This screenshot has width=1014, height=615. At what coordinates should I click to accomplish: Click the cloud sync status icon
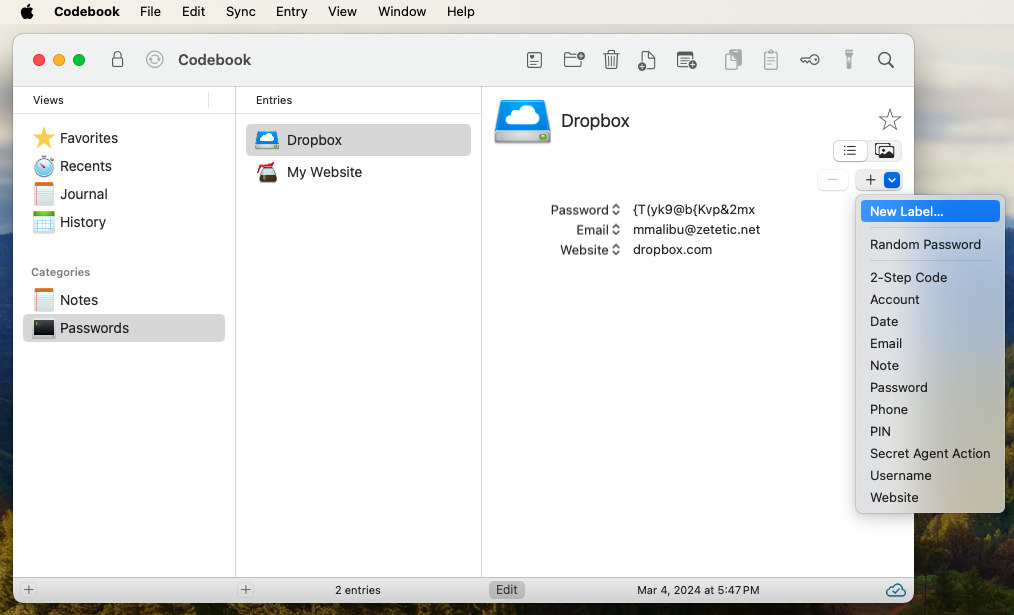coord(896,590)
